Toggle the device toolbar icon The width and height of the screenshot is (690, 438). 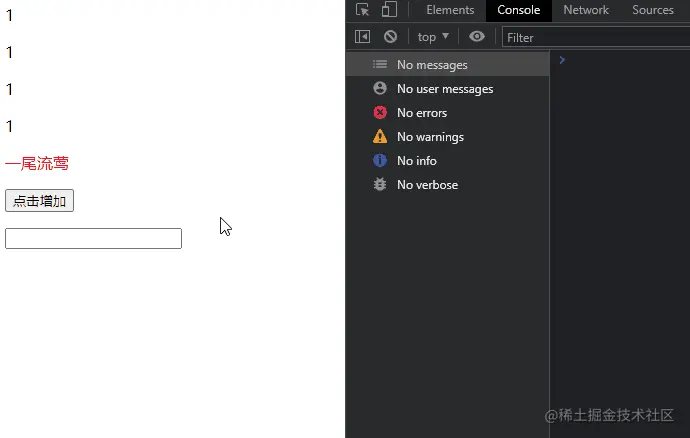389,10
